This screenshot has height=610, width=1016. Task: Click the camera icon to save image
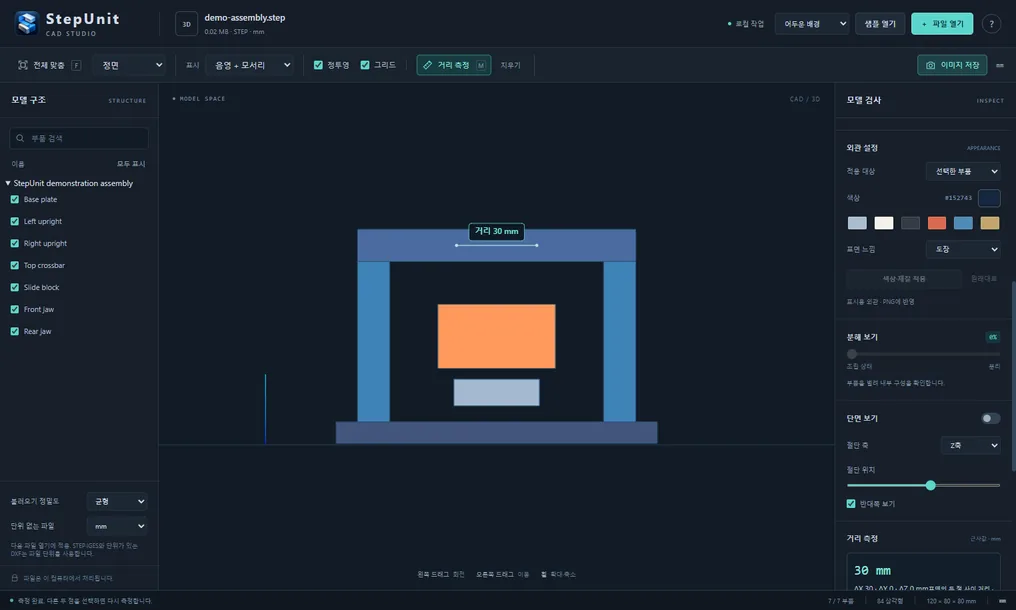tap(930, 65)
